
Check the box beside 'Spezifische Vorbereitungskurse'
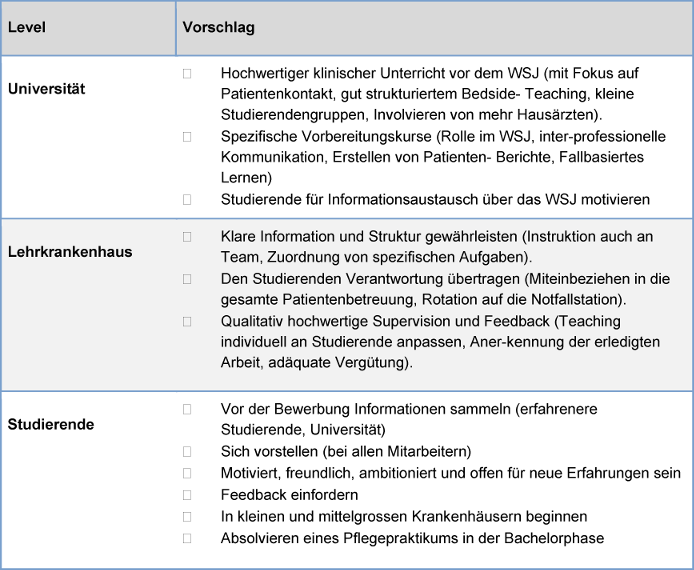point(187,136)
